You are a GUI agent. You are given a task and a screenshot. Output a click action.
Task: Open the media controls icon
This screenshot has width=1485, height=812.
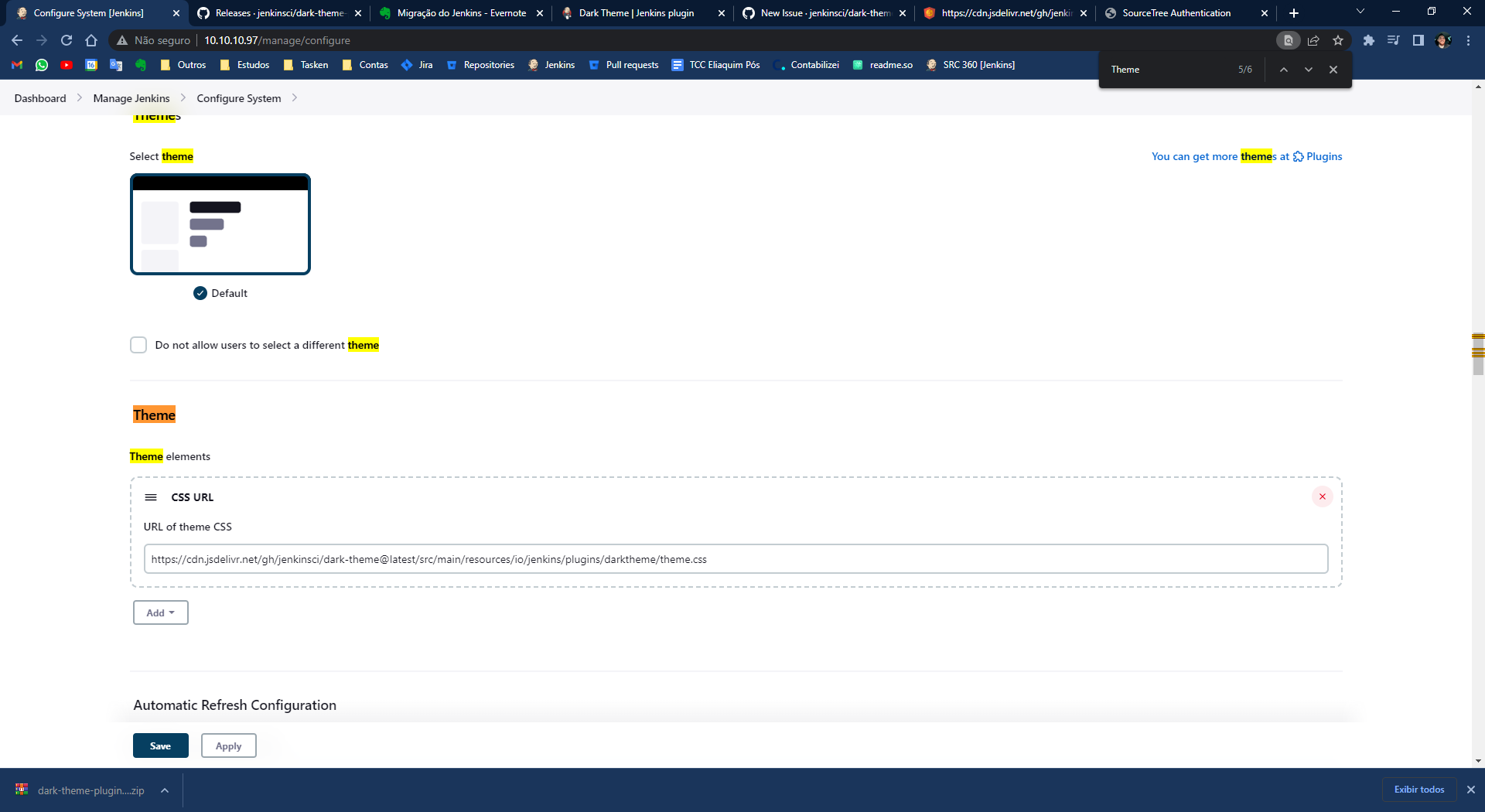1393,40
